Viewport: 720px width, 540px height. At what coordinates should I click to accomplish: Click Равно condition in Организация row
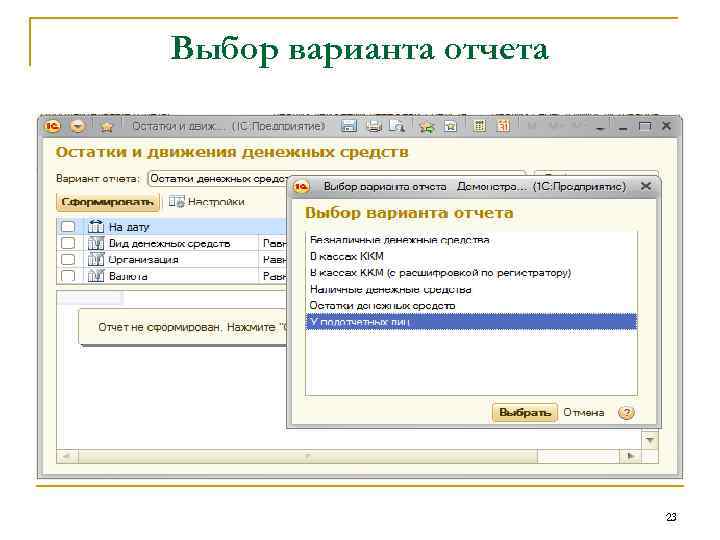(275, 260)
